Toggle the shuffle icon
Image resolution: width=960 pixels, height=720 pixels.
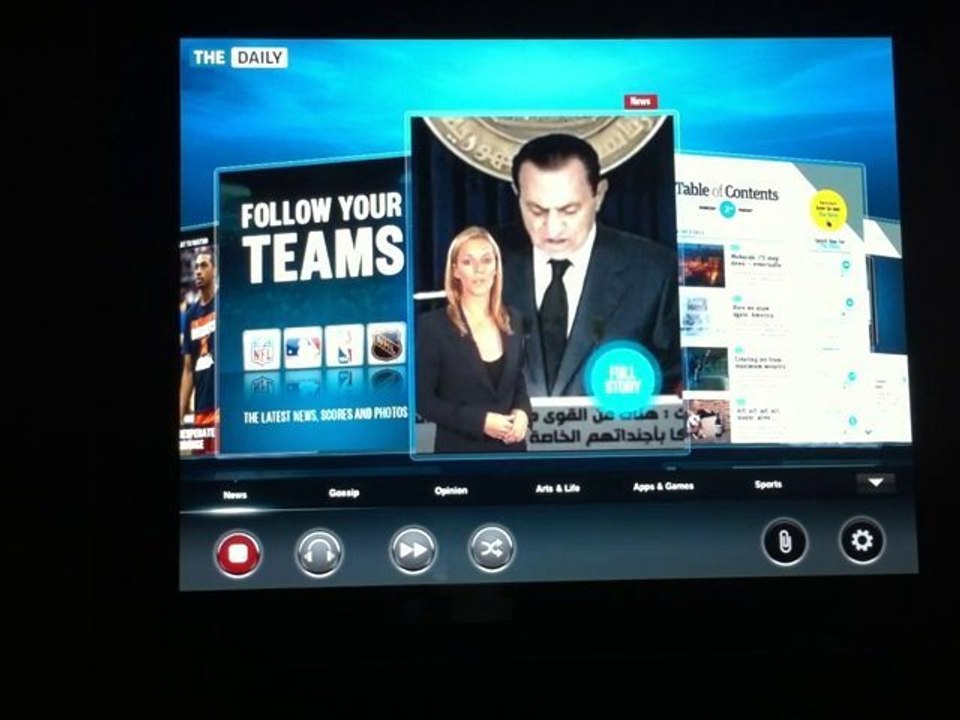pos(491,548)
